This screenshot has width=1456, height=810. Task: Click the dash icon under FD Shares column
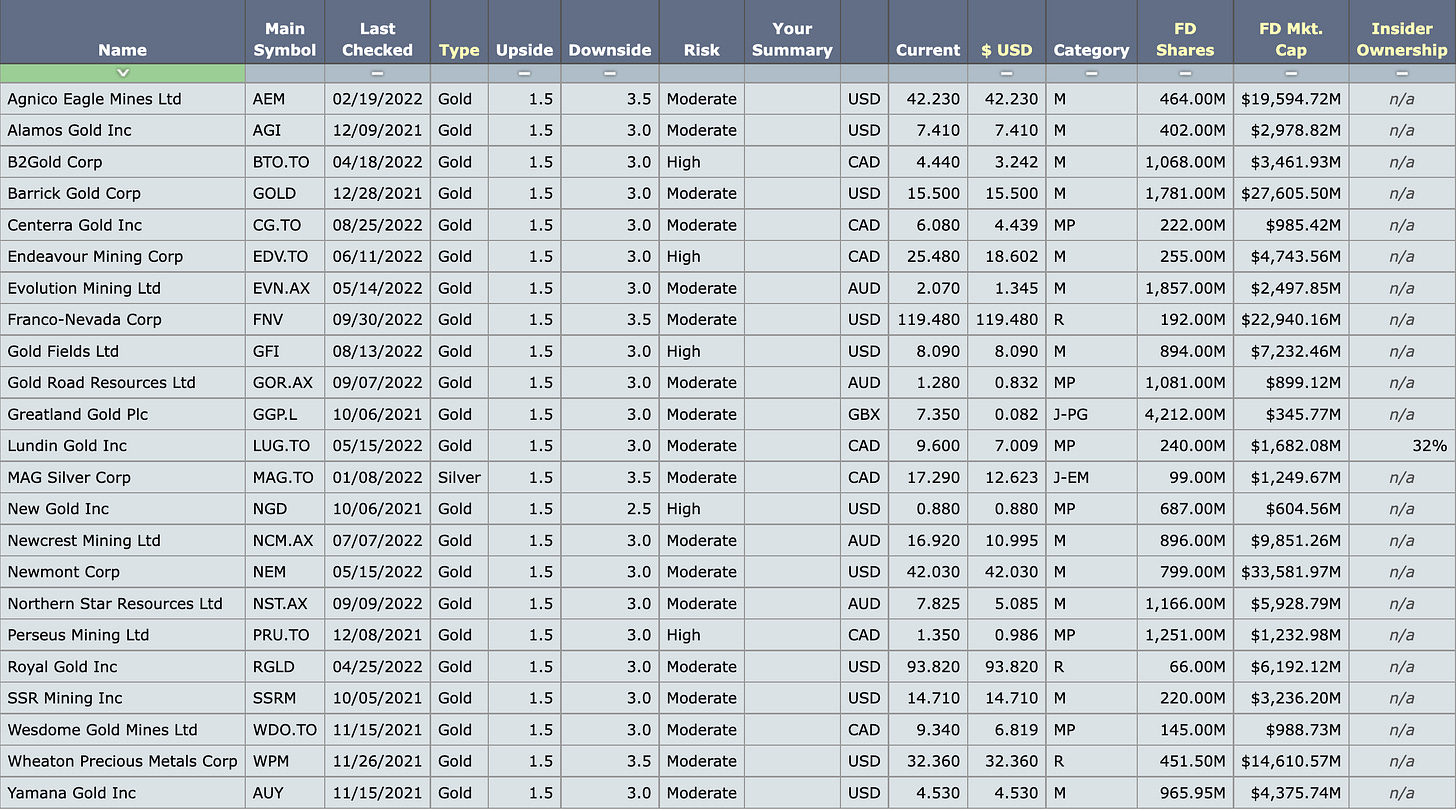coord(1184,72)
